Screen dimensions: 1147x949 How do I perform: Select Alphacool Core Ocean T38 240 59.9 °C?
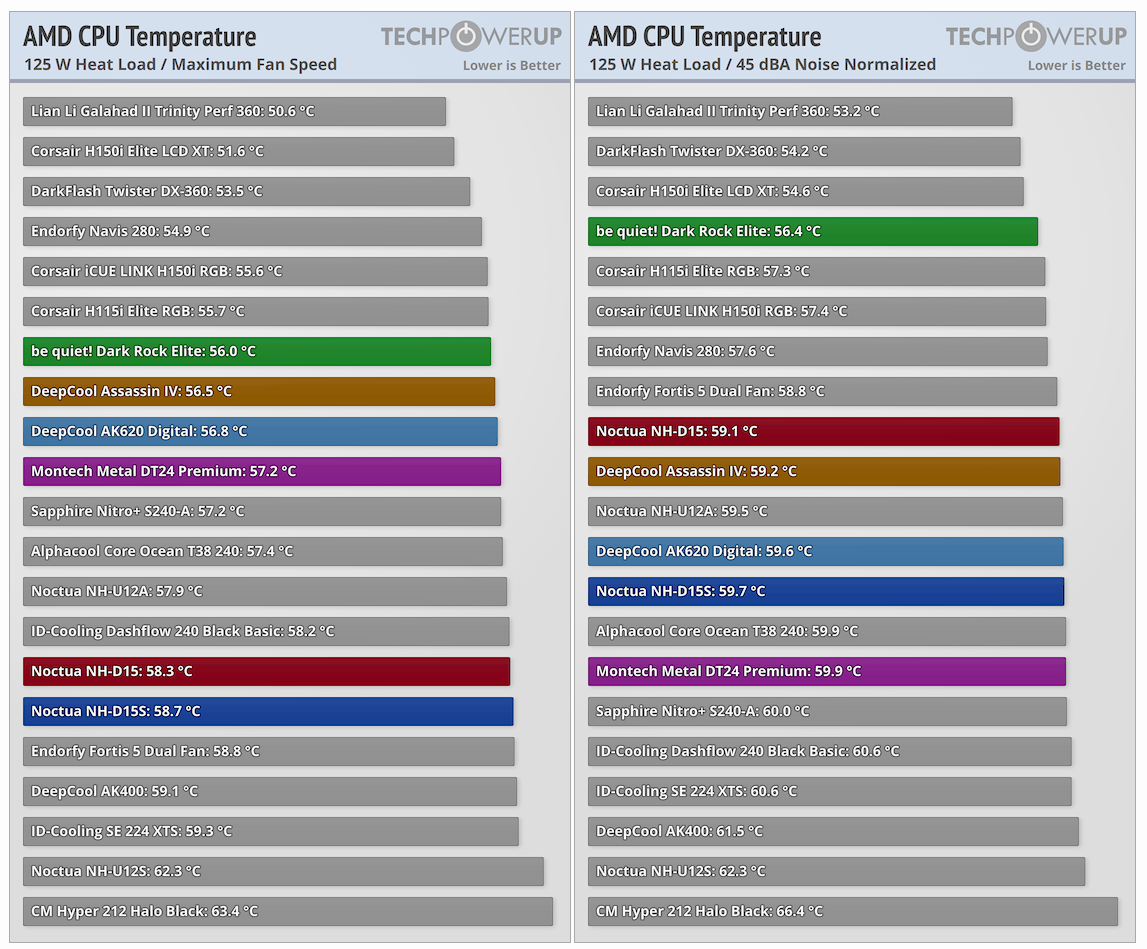pyautogui.click(x=827, y=631)
